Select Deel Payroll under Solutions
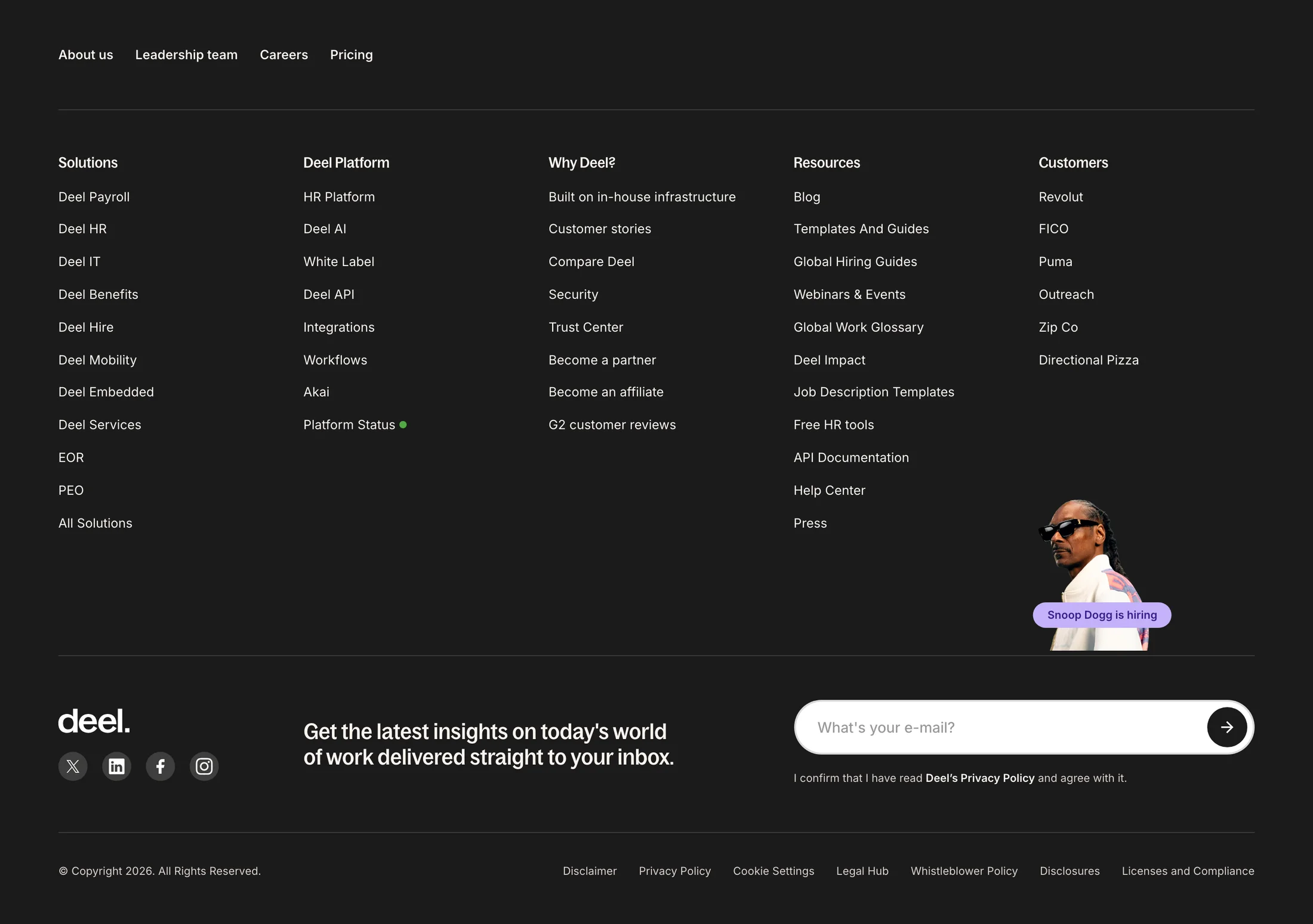Viewport: 1313px width, 924px height. pyautogui.click(x=94, y=197)
